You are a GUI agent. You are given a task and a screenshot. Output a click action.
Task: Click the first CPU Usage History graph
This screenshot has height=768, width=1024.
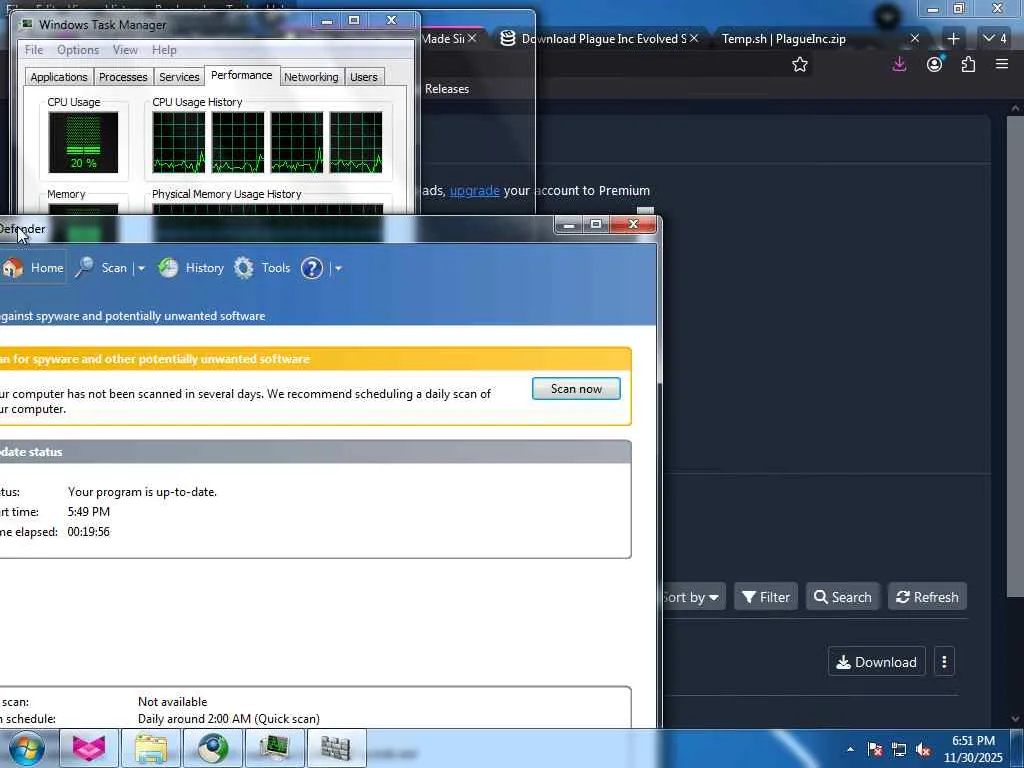[x=178, y=142]
